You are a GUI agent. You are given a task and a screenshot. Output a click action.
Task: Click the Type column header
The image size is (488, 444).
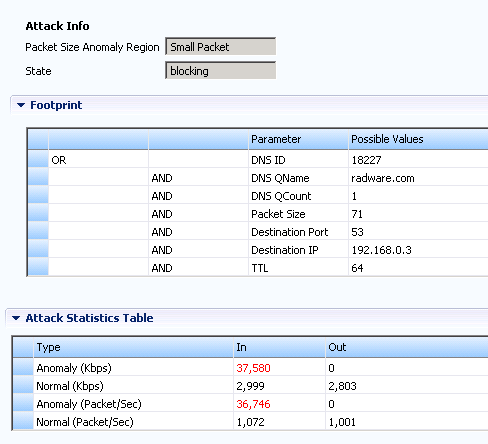(x=133, y=347)
